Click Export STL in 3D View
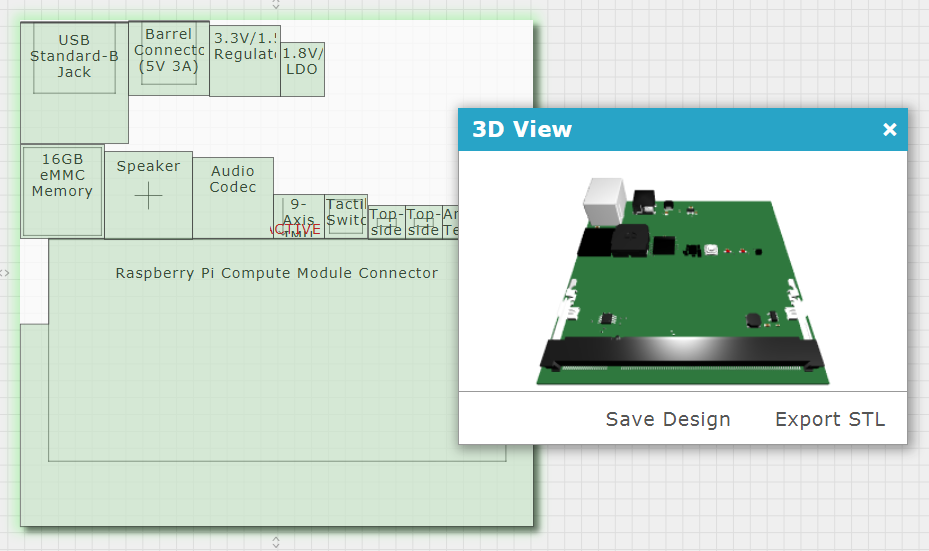Viewport: 929px width, 551px height. point(830,419)
